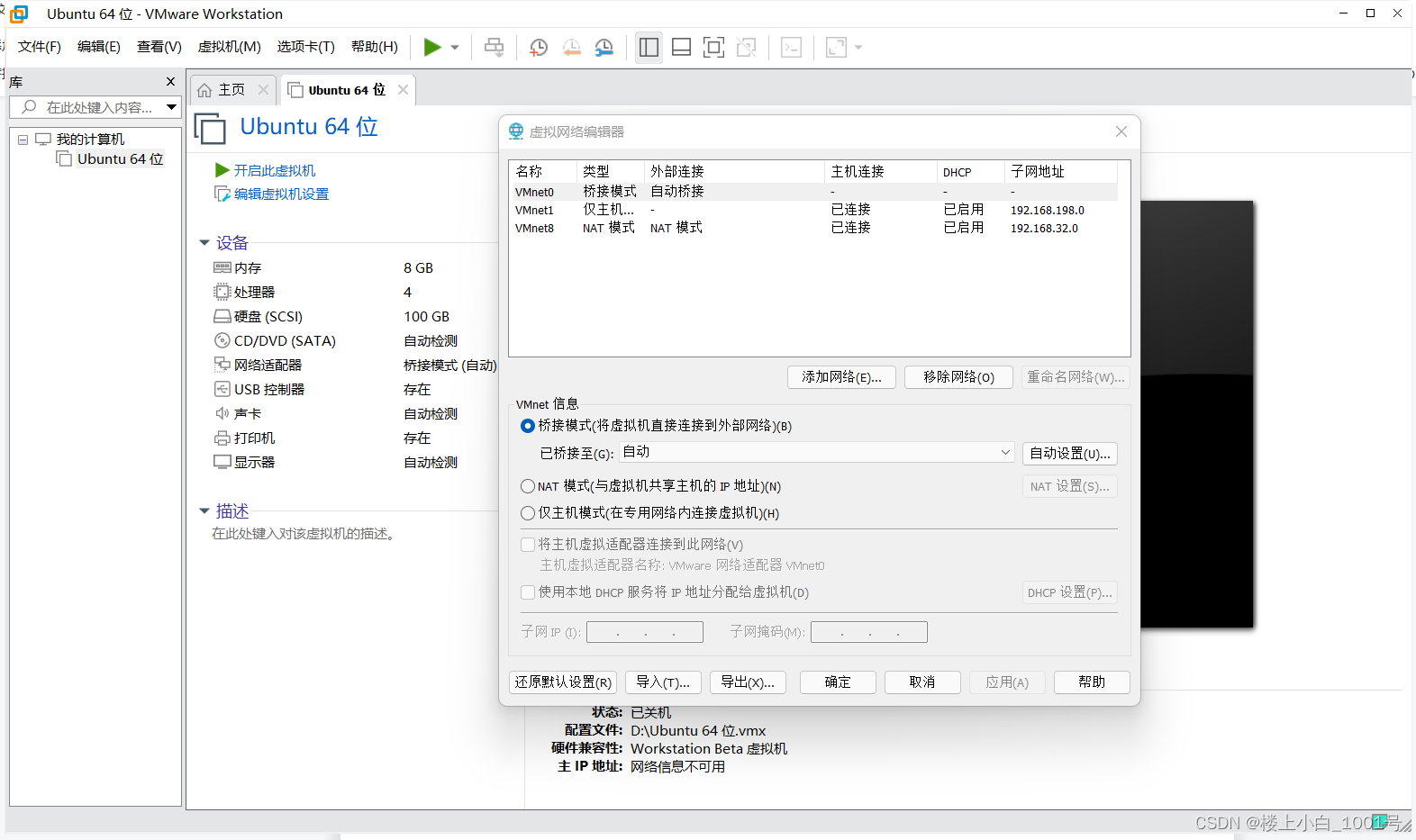Image resolution: width=1416 pixels, height=840 pixels.
Task: Open the 查看(V) menu
Action: click(x=159, y=47)
